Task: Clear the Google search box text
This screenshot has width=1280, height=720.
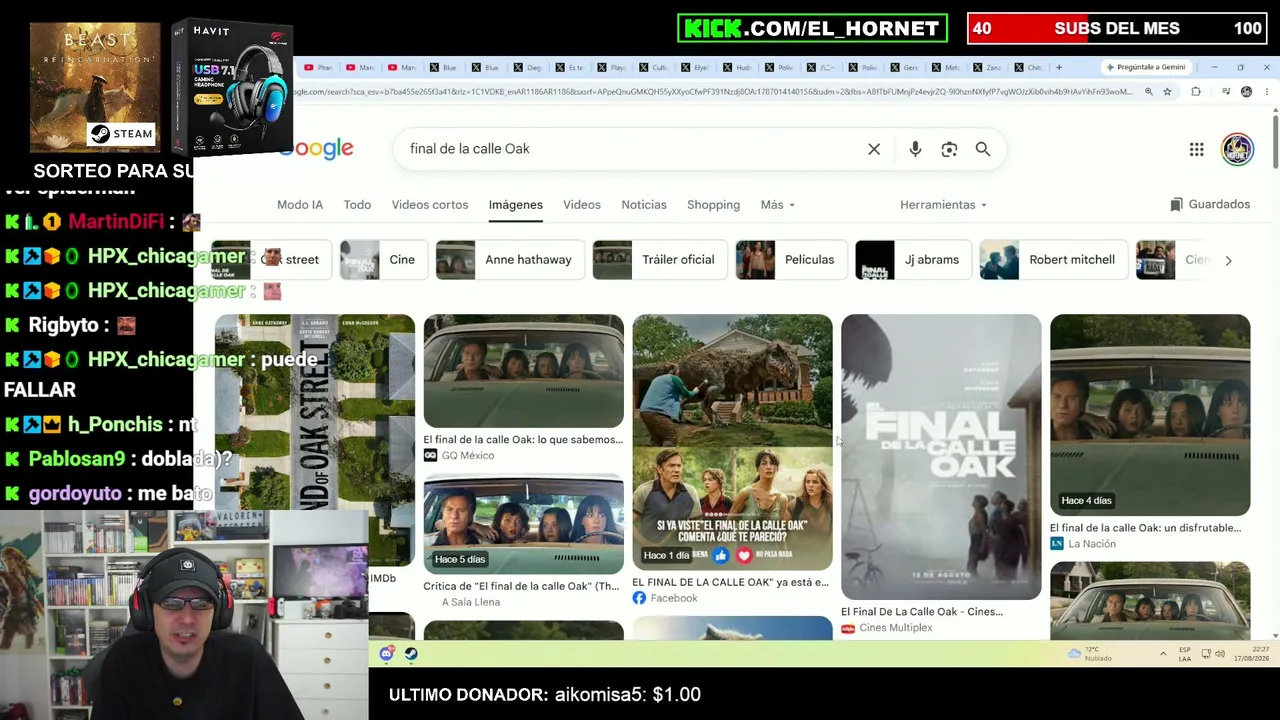Action: coord(874,149)
